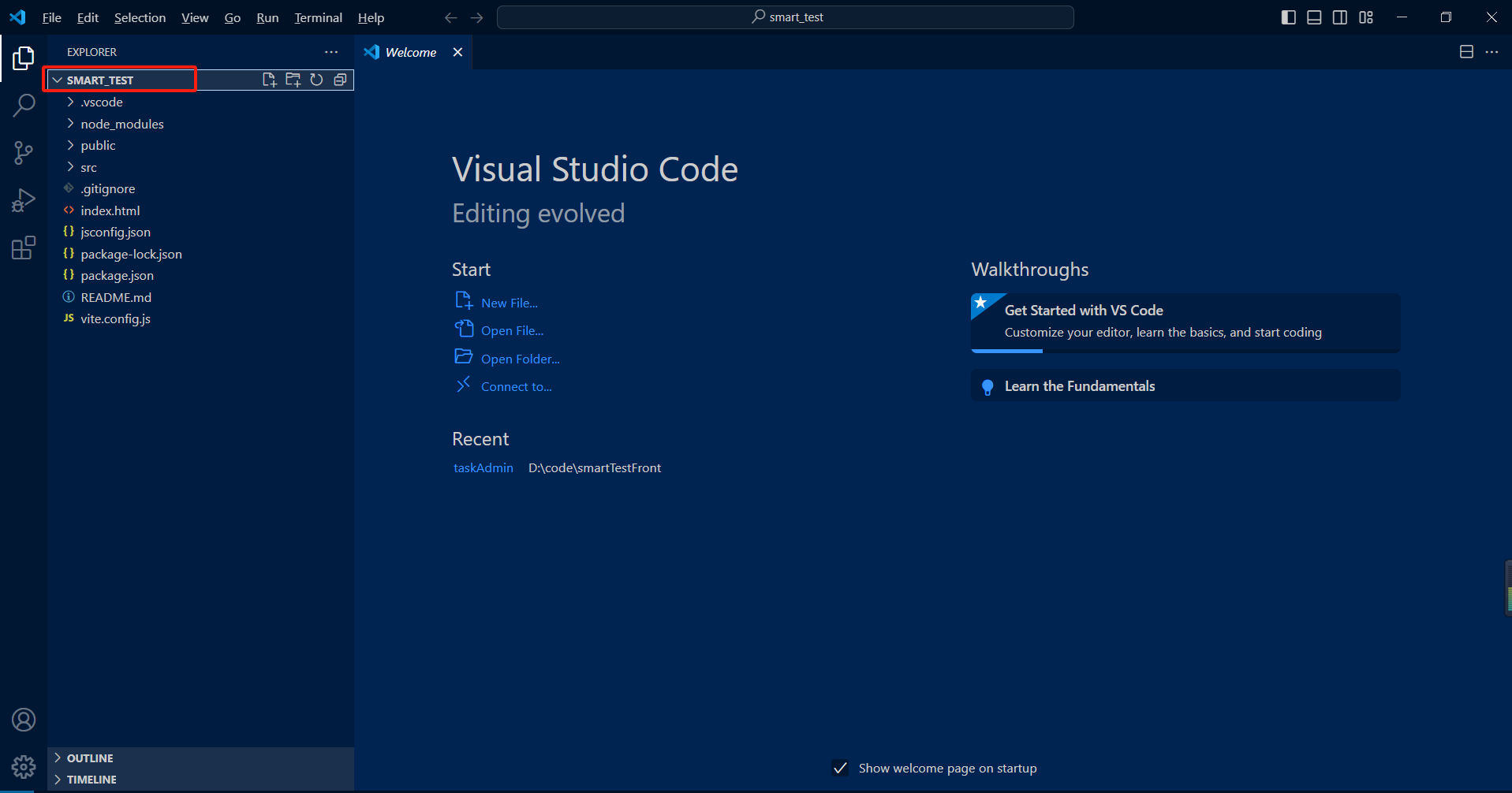The height and width of the screenshot is (793, 1512).
Task: Open the File menu
Action: 51,17
